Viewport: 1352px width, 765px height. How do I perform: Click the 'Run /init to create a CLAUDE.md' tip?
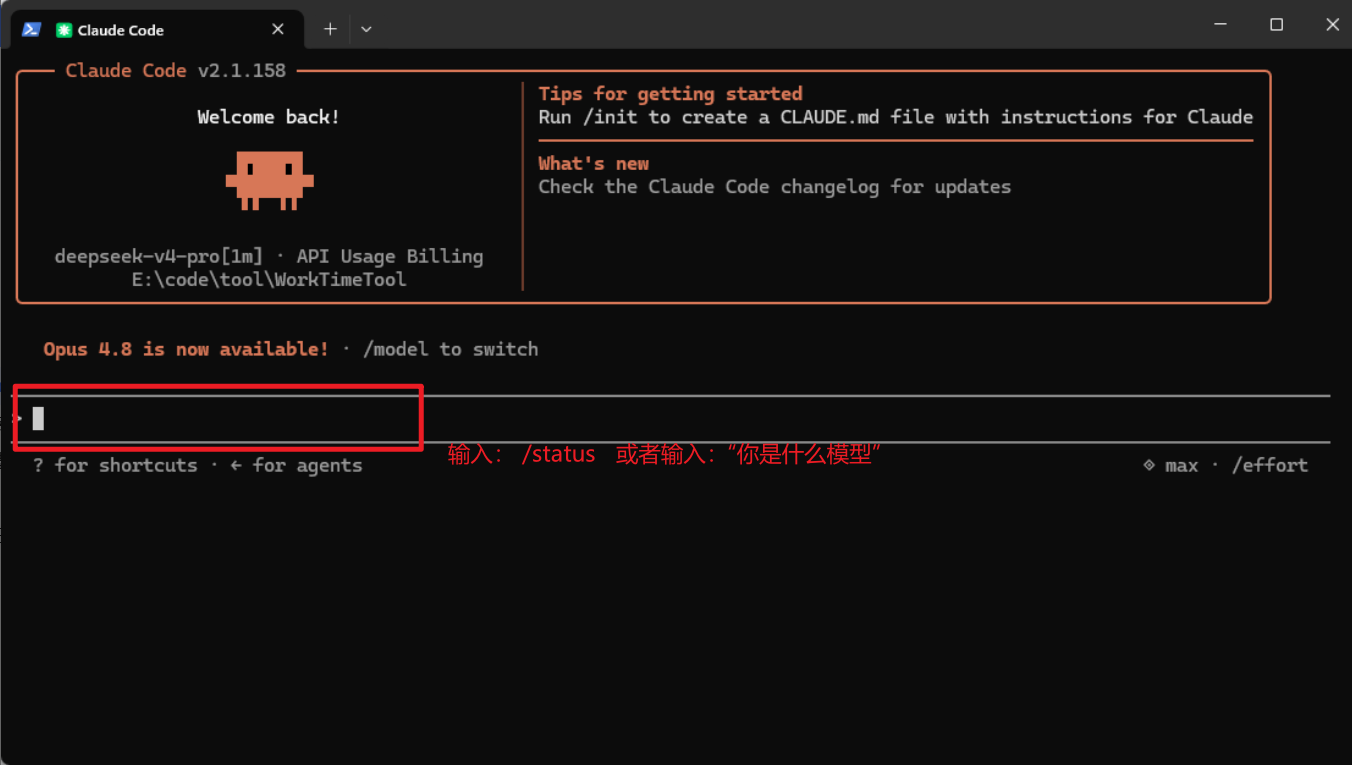(x=896, y=117)
